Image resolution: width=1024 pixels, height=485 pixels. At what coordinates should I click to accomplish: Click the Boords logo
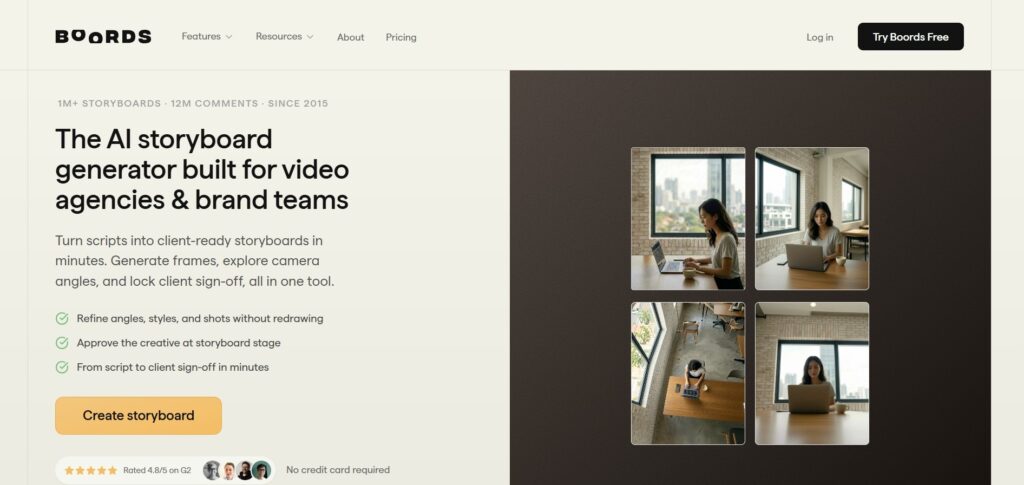[x=103, y=37]
